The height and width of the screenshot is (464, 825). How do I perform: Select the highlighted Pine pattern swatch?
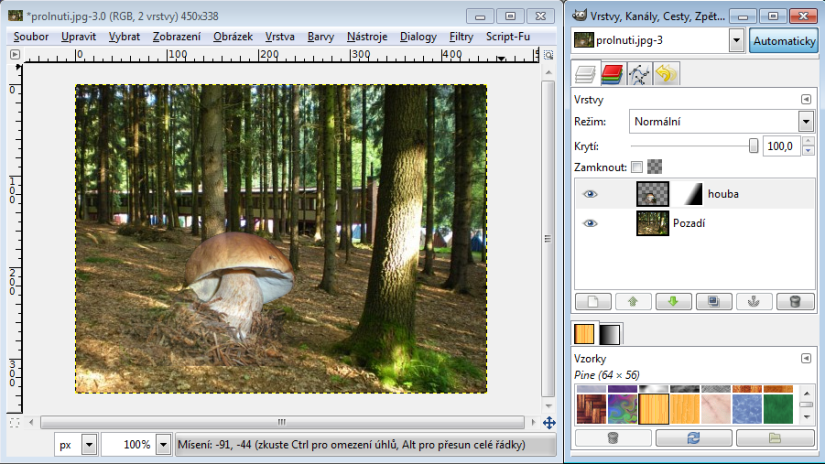(653, 409)
